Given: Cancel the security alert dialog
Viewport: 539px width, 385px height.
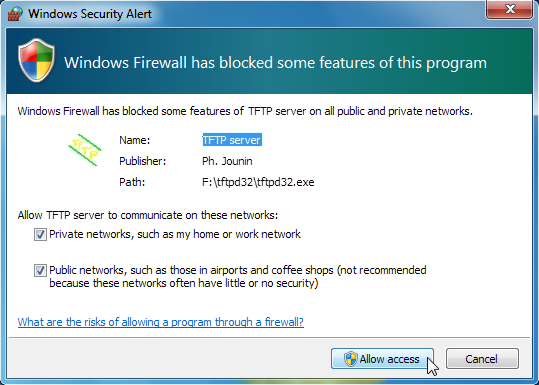Looking at the screenshot, I should [x=482, y=359].
